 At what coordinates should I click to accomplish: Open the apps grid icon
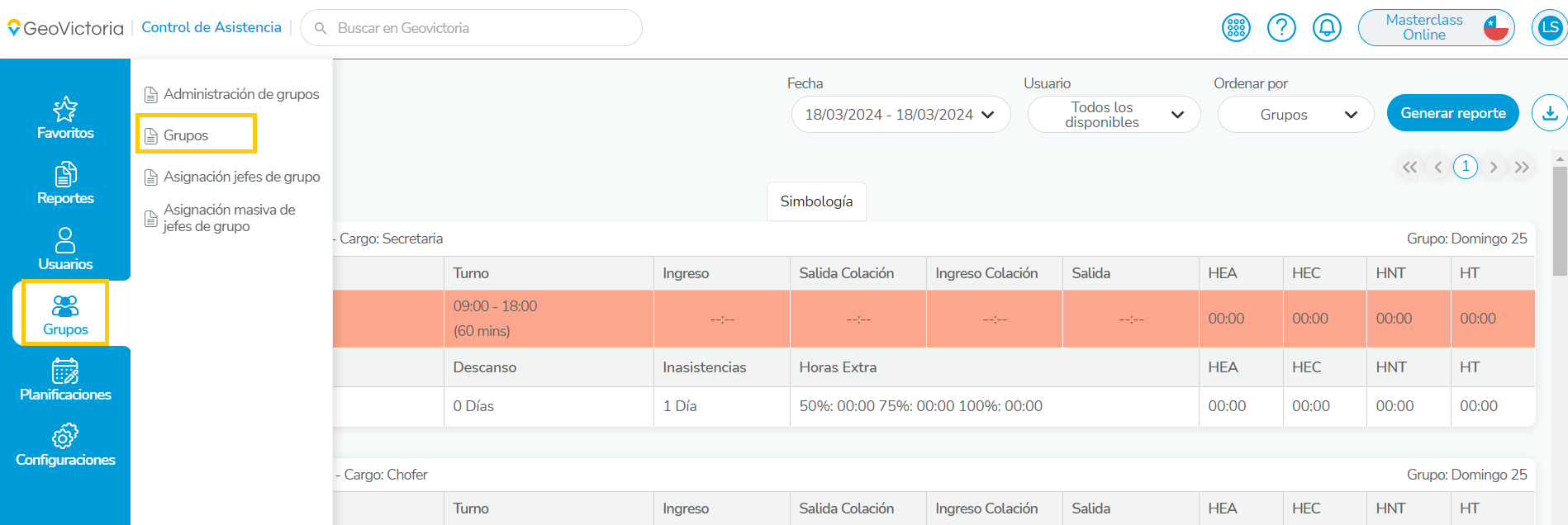[1236, 28]
